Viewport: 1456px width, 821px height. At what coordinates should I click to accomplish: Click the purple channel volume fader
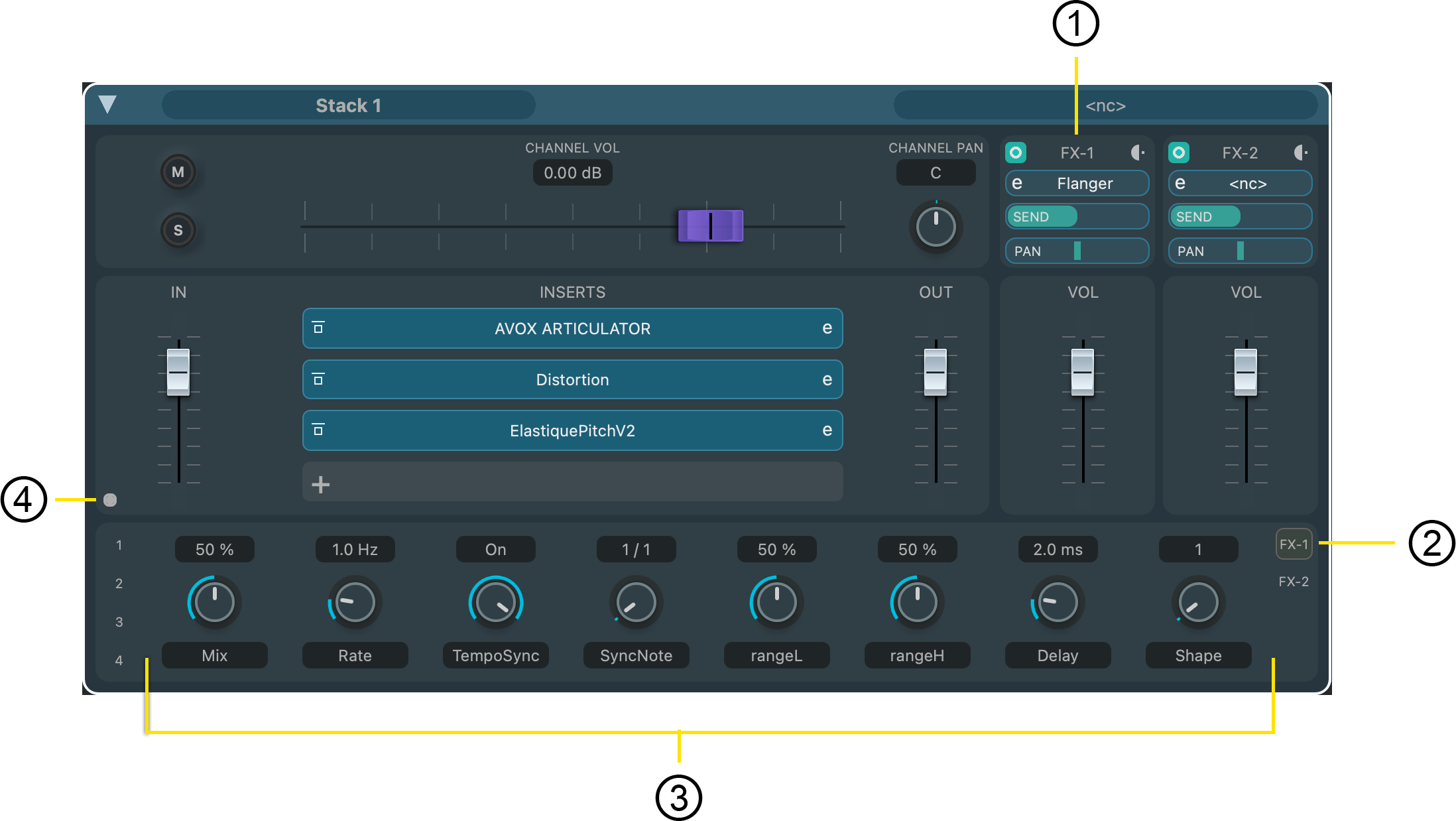[710, 226]
